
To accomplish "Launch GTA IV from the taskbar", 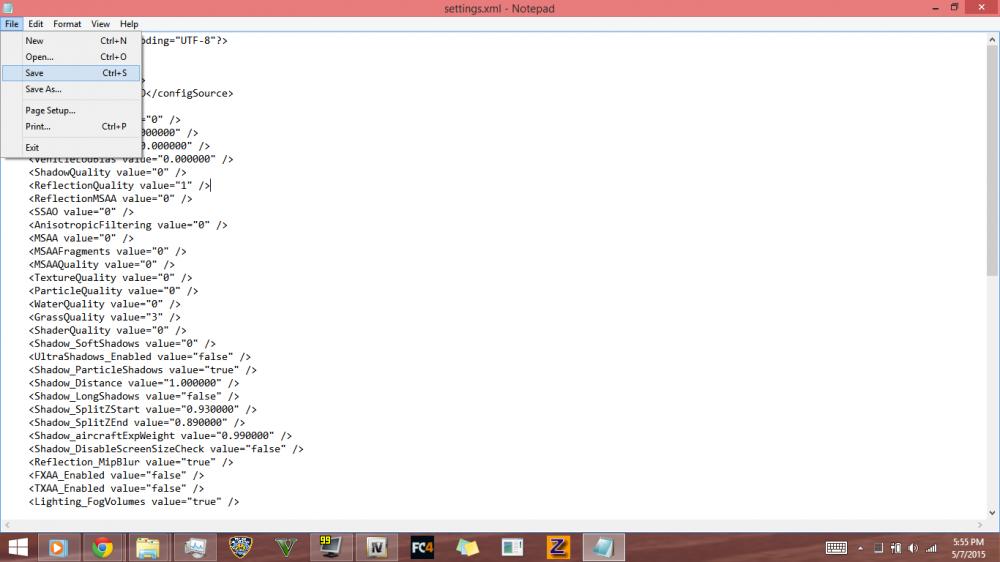I will pos(377,547).
